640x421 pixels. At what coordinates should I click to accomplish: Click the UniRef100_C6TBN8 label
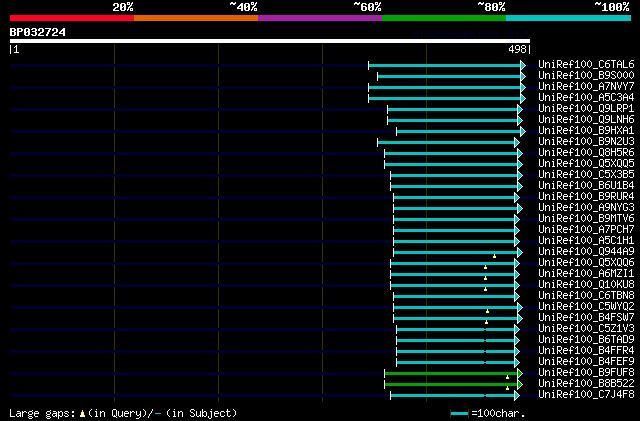pyautogui.click(x=586, y=296)
